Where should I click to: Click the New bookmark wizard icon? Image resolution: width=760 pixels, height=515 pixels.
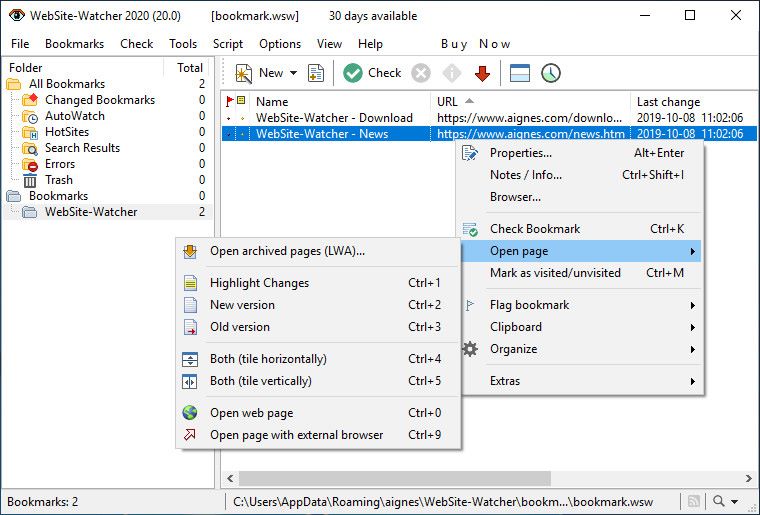[x=243, y=74]
